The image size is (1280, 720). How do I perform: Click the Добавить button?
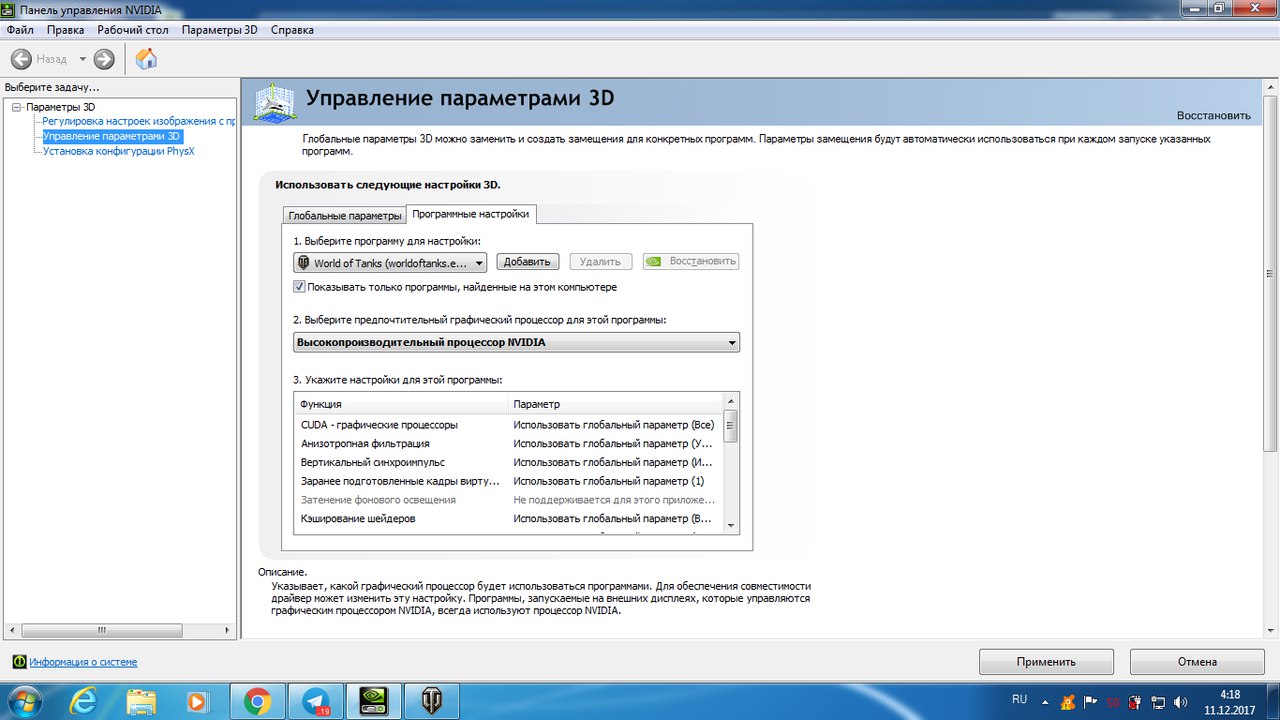pyautogui.click(x=527, y=262)
